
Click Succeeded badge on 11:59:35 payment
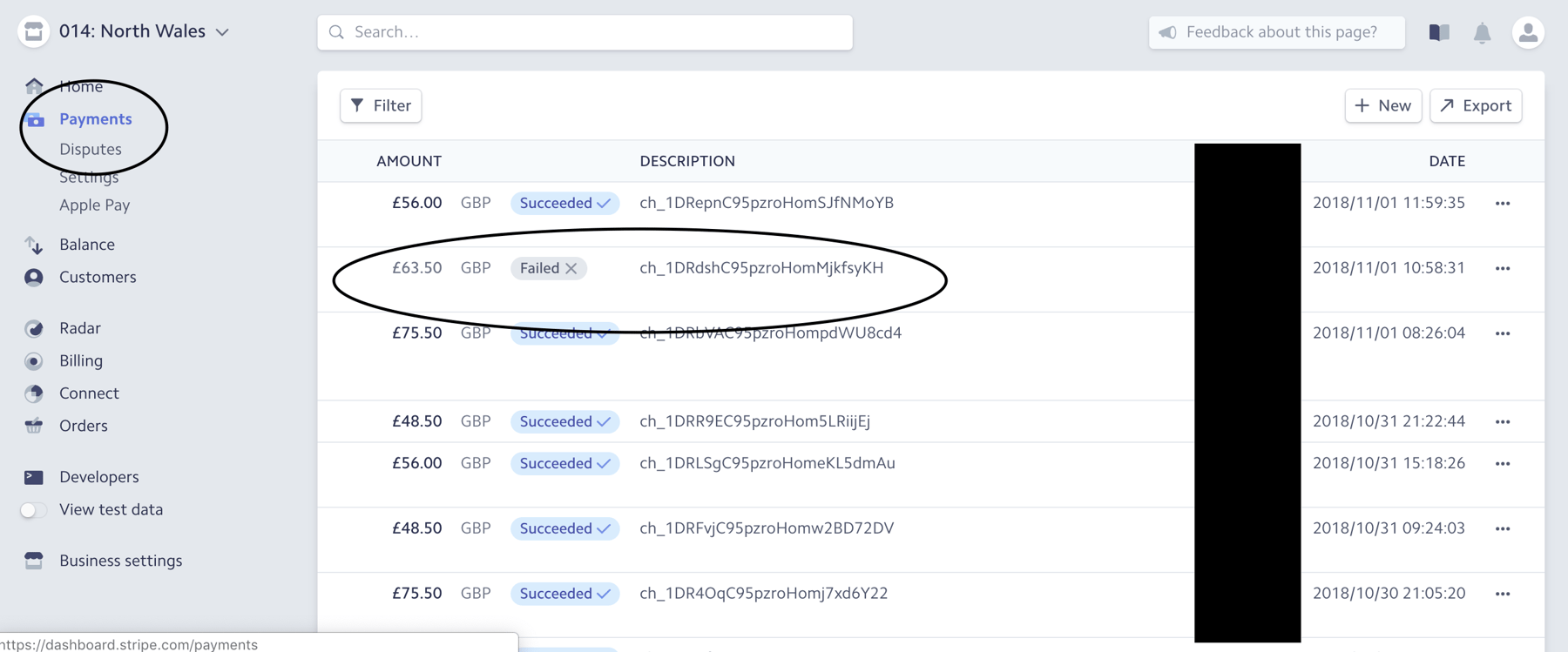point(564,203)
